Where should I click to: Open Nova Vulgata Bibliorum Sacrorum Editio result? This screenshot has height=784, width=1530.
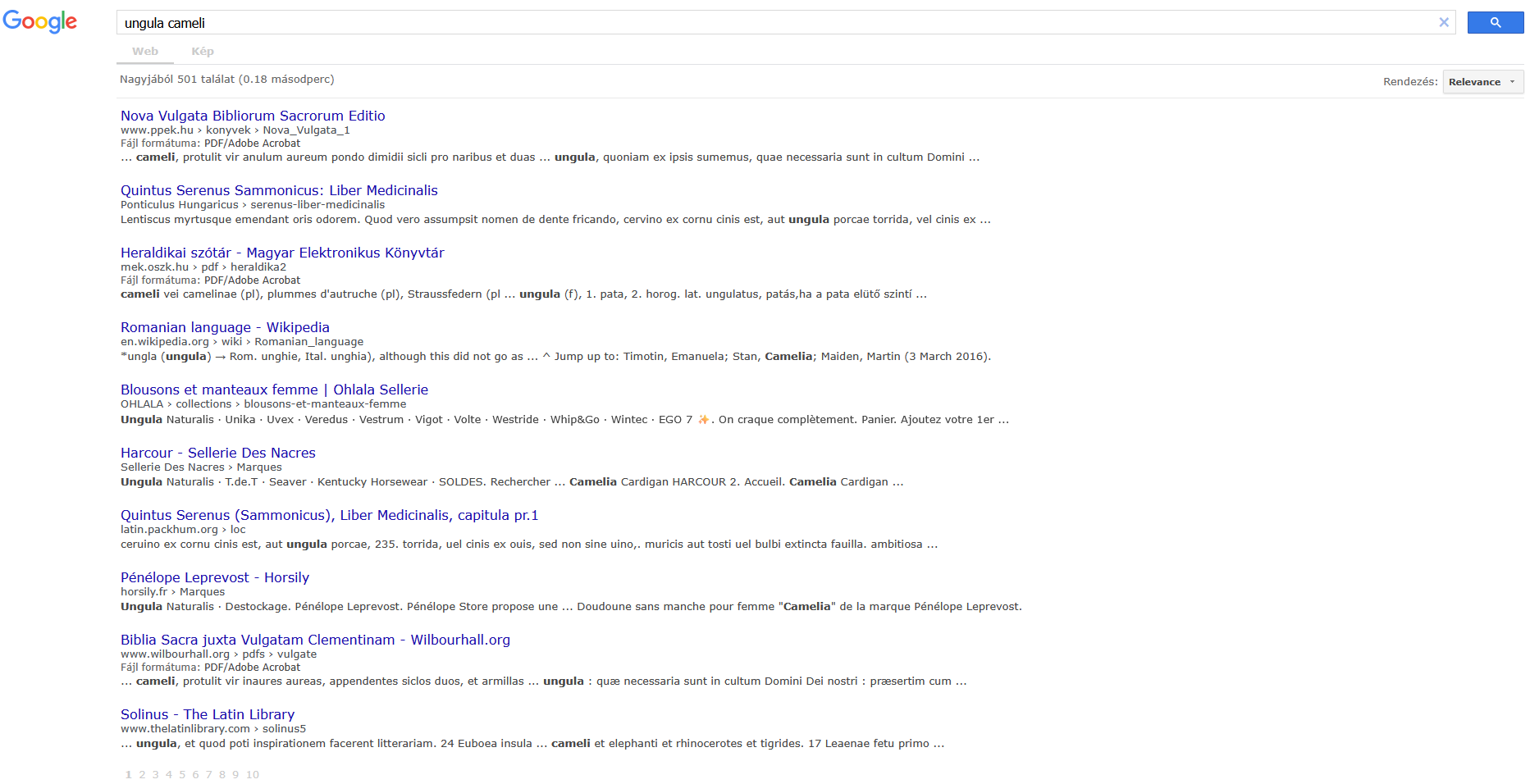click(253, 116)
